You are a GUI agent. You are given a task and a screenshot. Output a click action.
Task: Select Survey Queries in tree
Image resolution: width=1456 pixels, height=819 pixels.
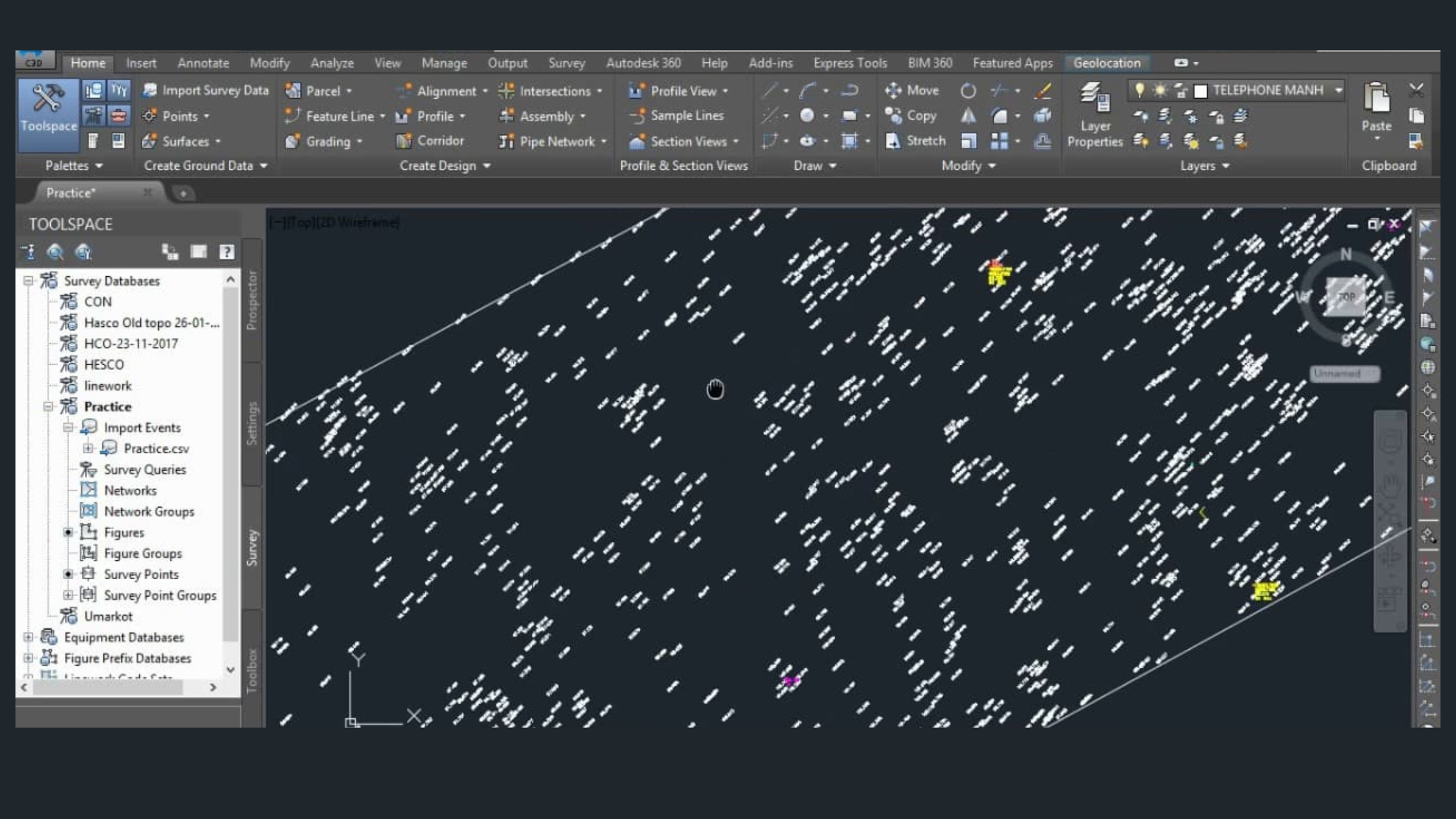click(x=144, y=469)
